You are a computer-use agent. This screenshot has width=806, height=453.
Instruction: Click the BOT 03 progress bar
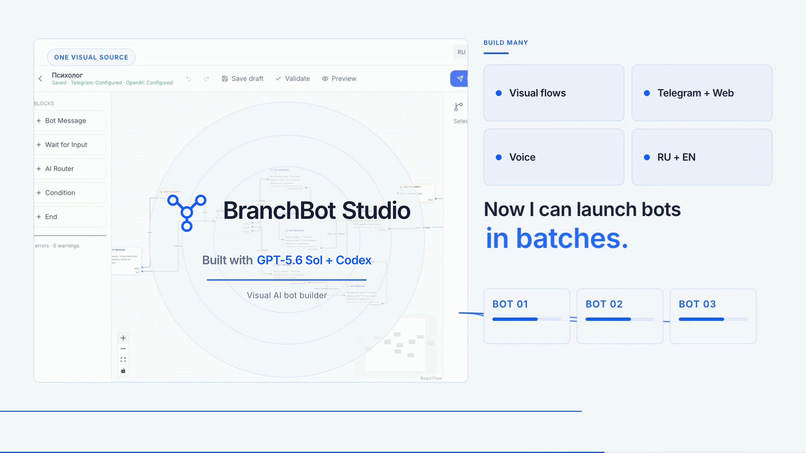[x=713, y=319]
